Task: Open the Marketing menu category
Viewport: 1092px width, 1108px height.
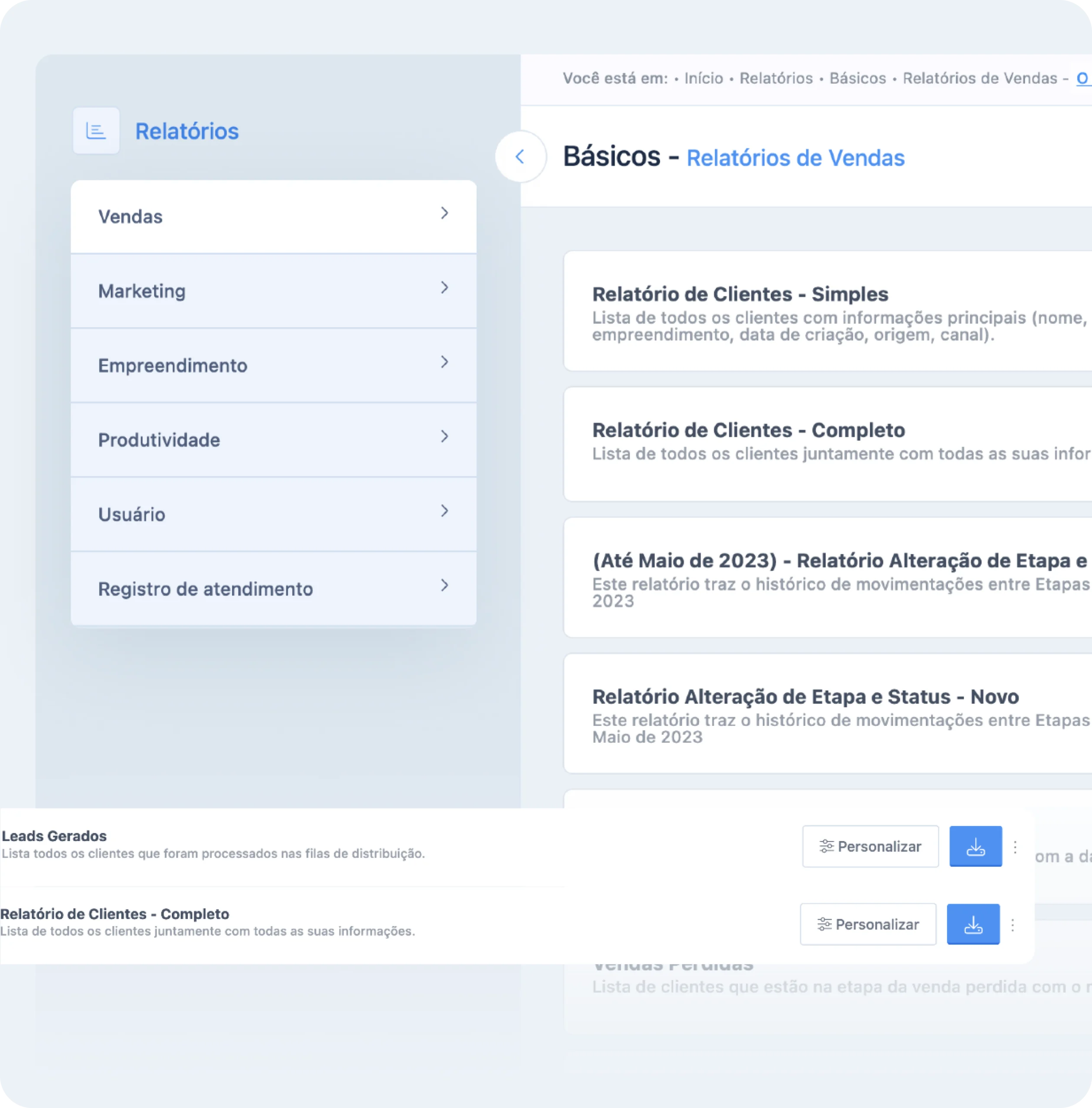Action: pyautogui.click(x=274, y=291)
